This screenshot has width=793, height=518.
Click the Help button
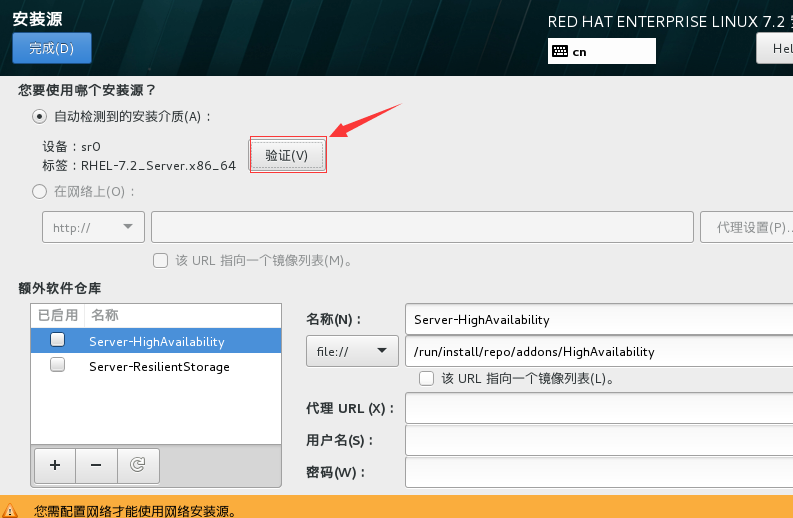tap(775, 48)
